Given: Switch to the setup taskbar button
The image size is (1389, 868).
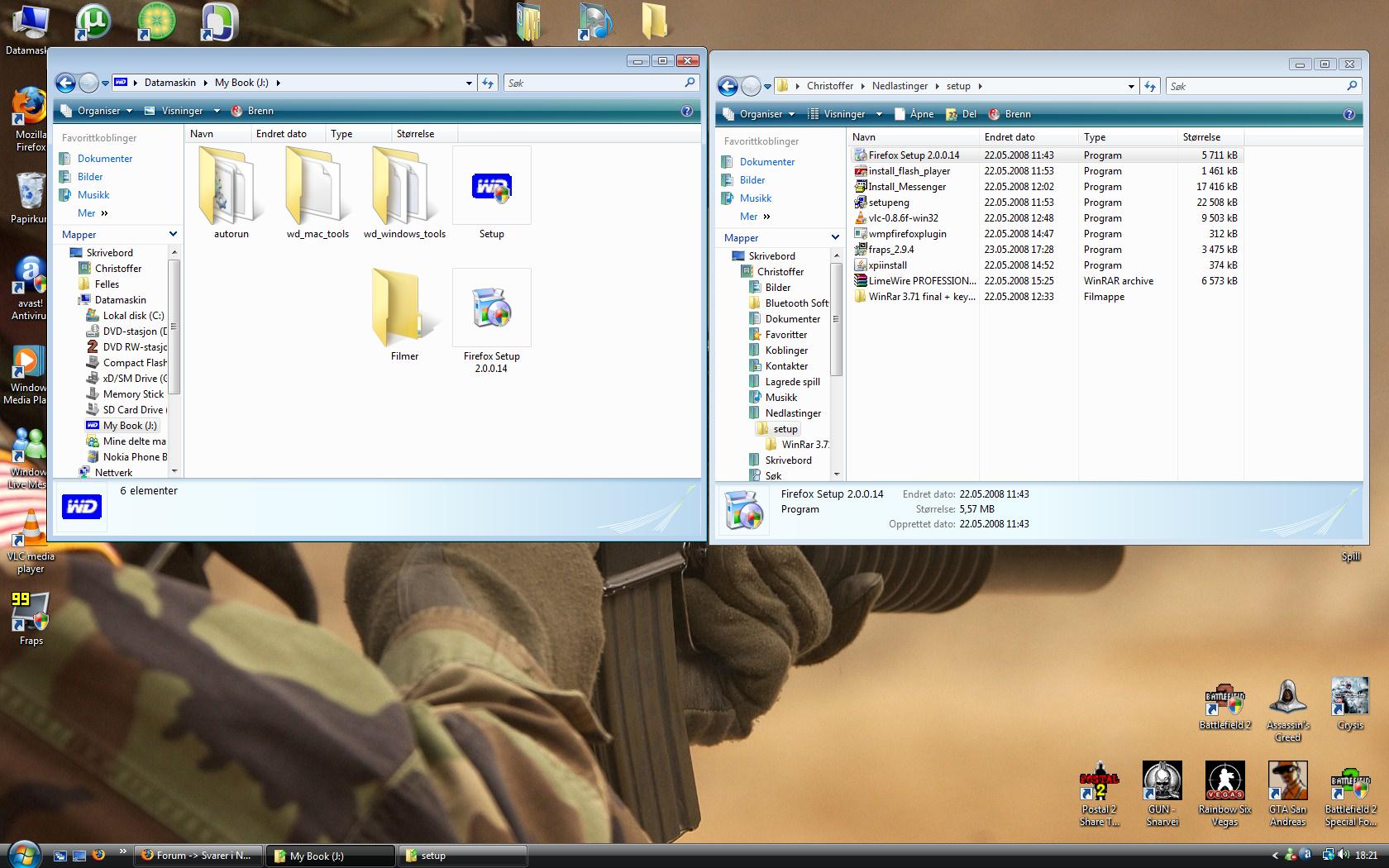Looking at the screenshot, I should (x=463, y=856).
